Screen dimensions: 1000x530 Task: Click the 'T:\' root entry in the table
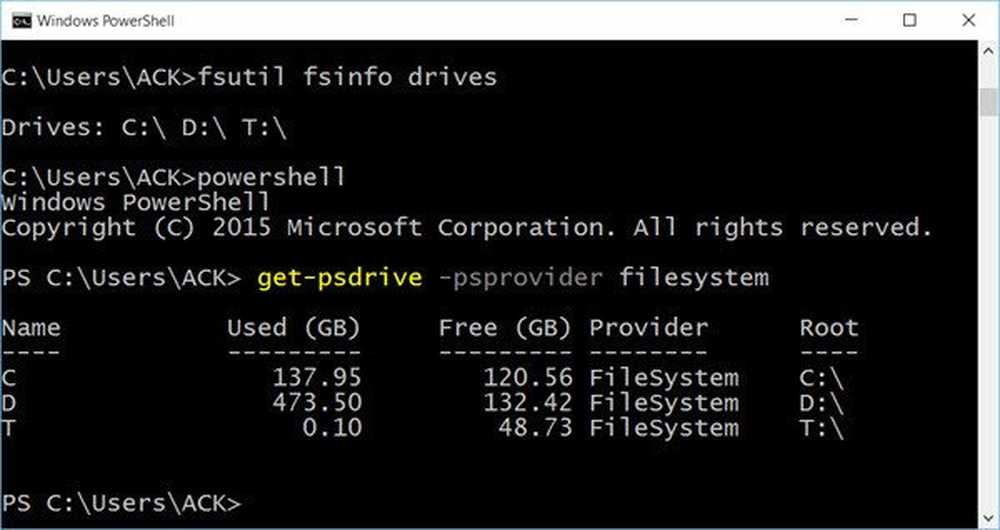(822, 428)
